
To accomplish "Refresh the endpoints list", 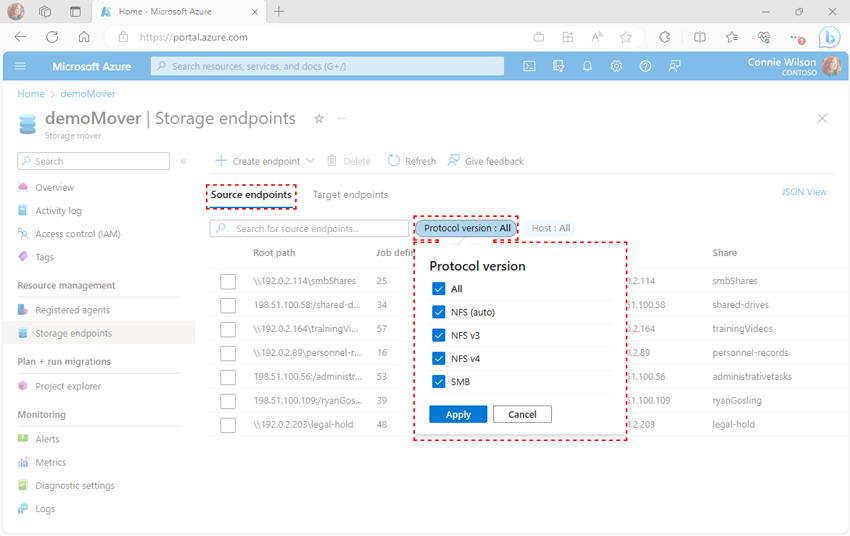I will (x=412, y=161).
